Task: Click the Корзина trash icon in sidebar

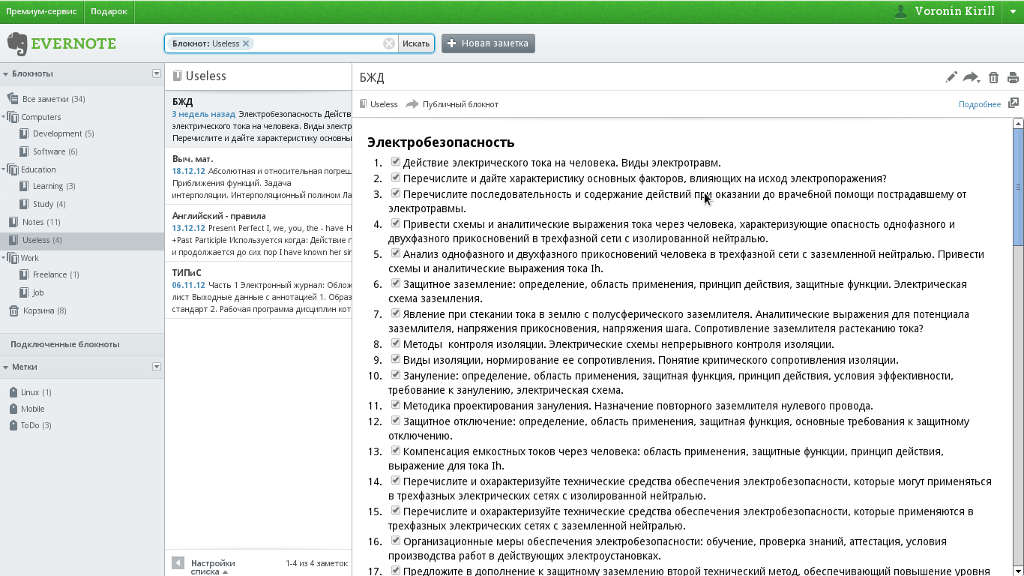Action: [14, 310]
